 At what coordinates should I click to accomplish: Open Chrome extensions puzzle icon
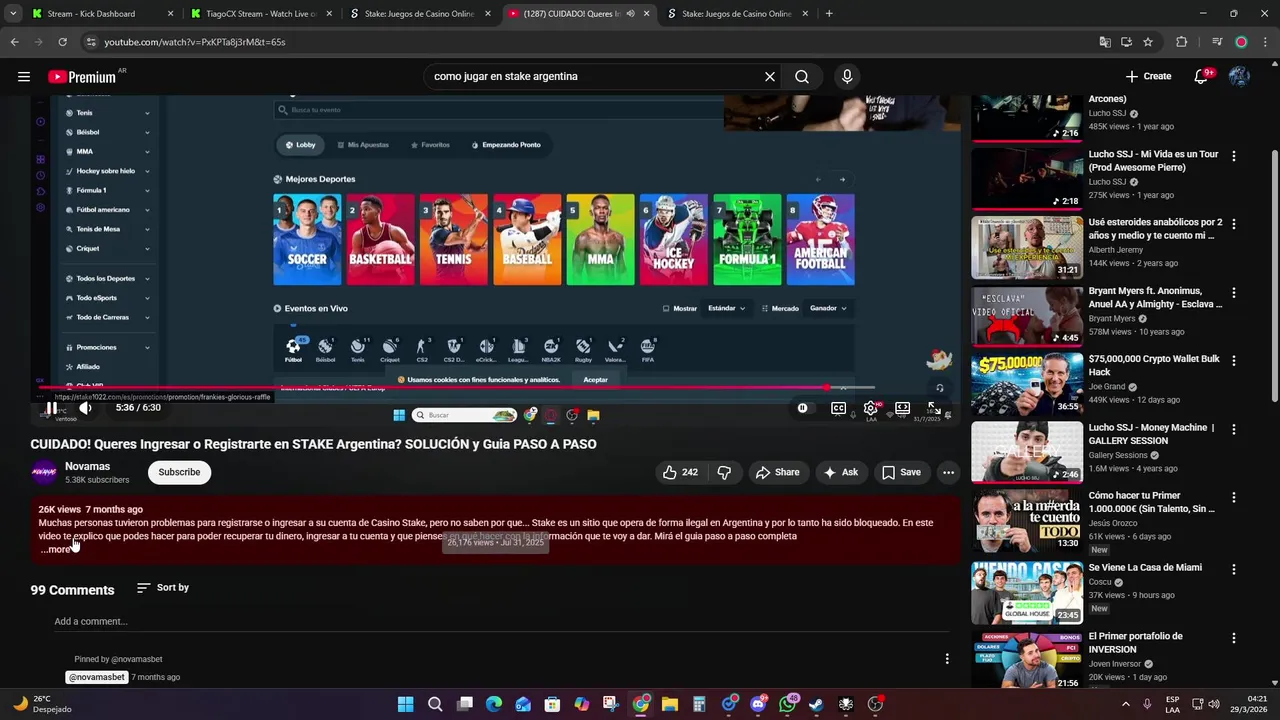1181,42
